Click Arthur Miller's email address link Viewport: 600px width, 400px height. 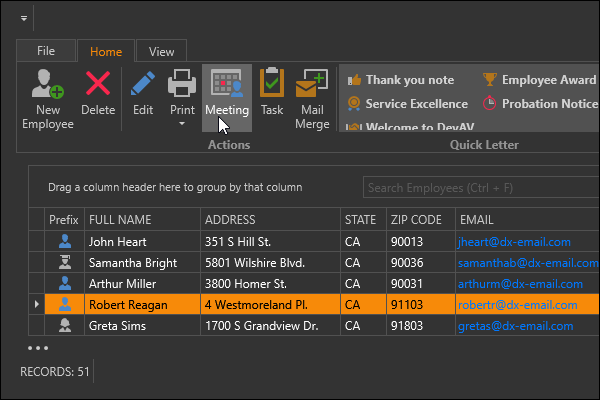tap(514, 283)
